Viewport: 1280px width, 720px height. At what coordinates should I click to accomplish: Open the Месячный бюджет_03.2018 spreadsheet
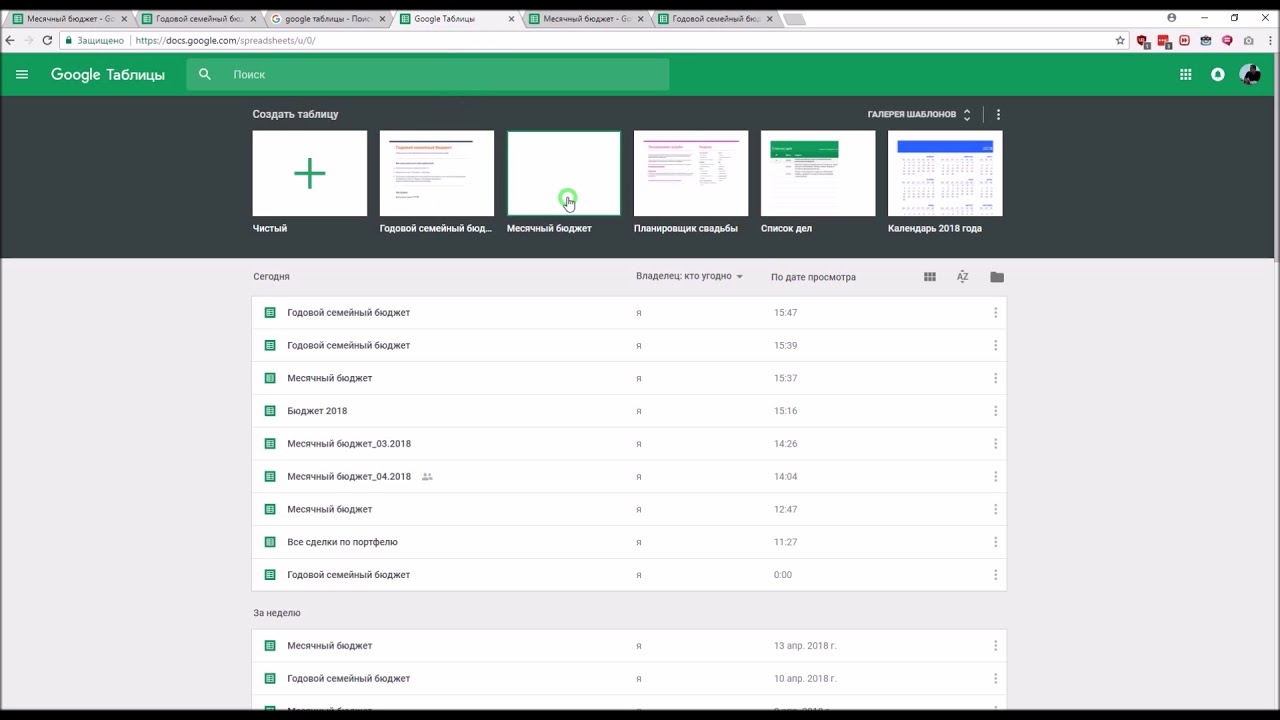(348, 444)
